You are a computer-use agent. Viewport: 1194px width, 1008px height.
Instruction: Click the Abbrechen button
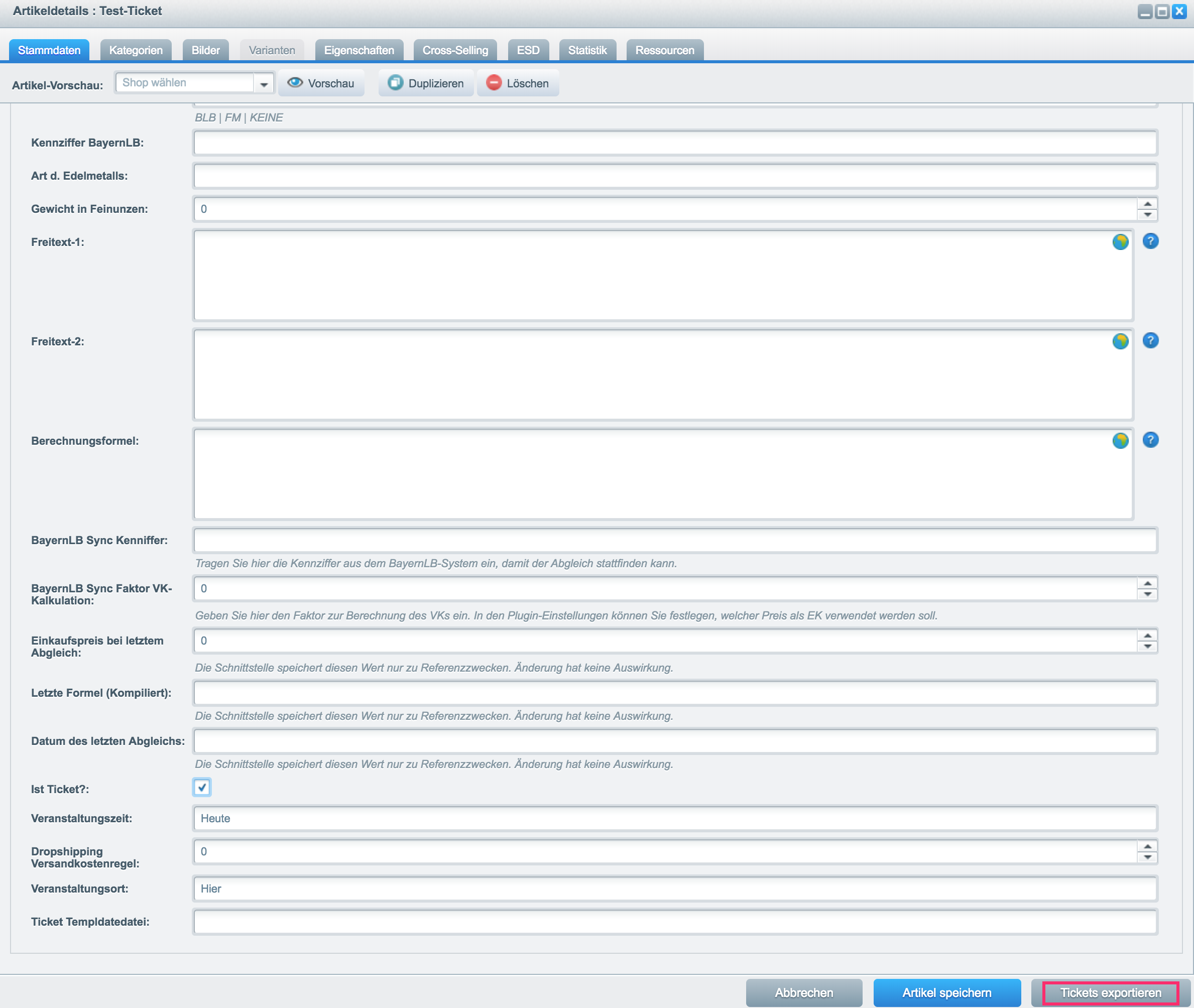pyautogui.click(x=804, y=993)
